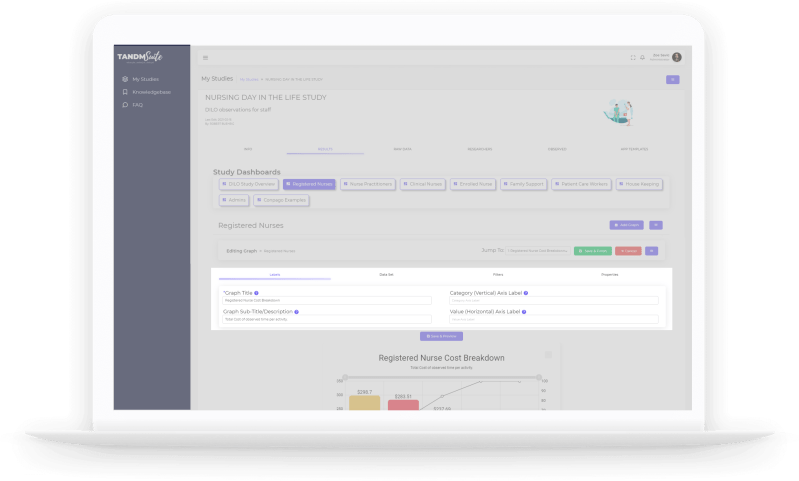Click the yellow $298.7 bar
The width and height of the screenshot is (799, 481).
pos(364,403)
